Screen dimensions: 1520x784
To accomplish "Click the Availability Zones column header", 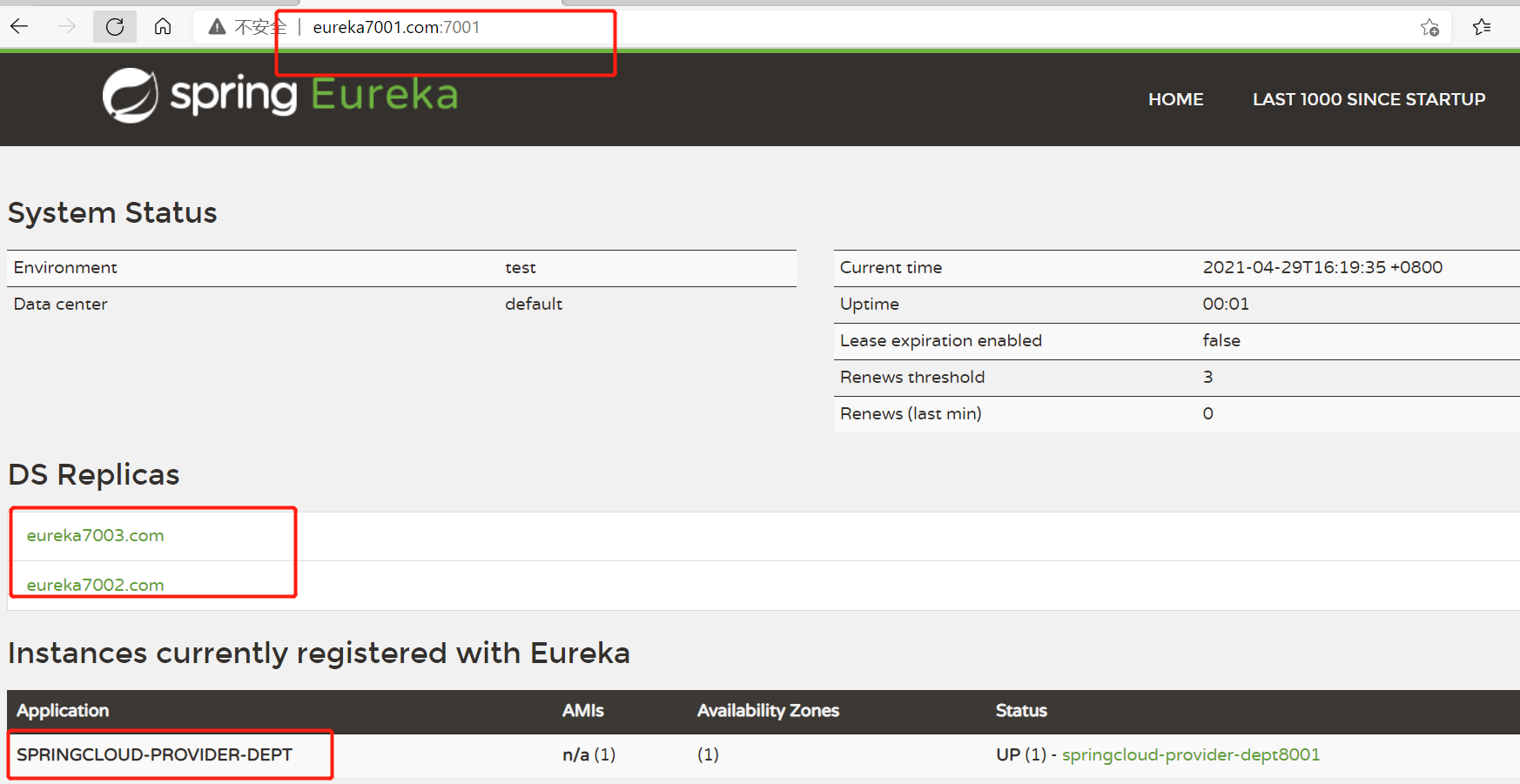I will pyautogui.click(x=768, y=710).
